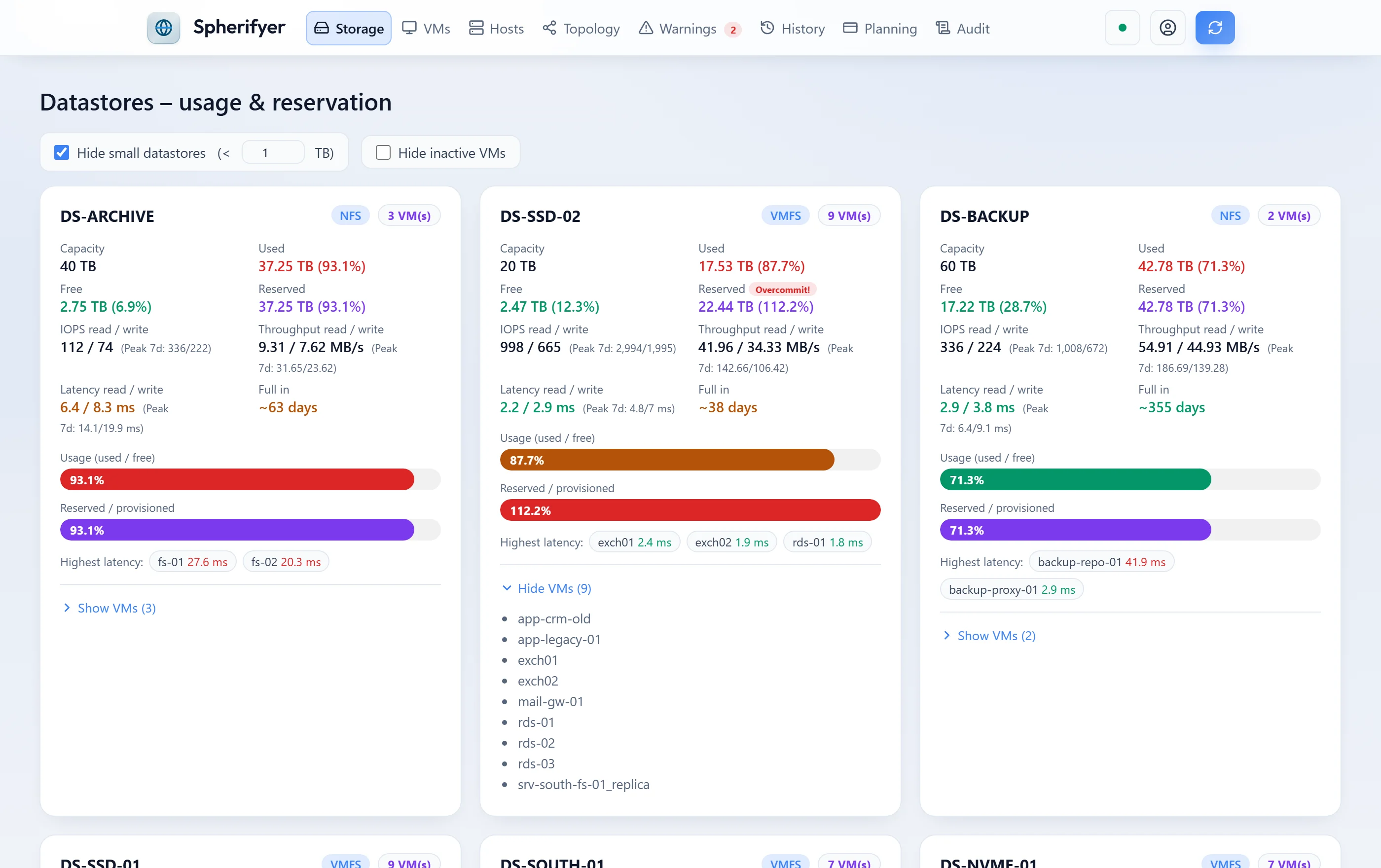Click the Spherifyer globe logo icon
1381x868 pixels.
[163, 28]
